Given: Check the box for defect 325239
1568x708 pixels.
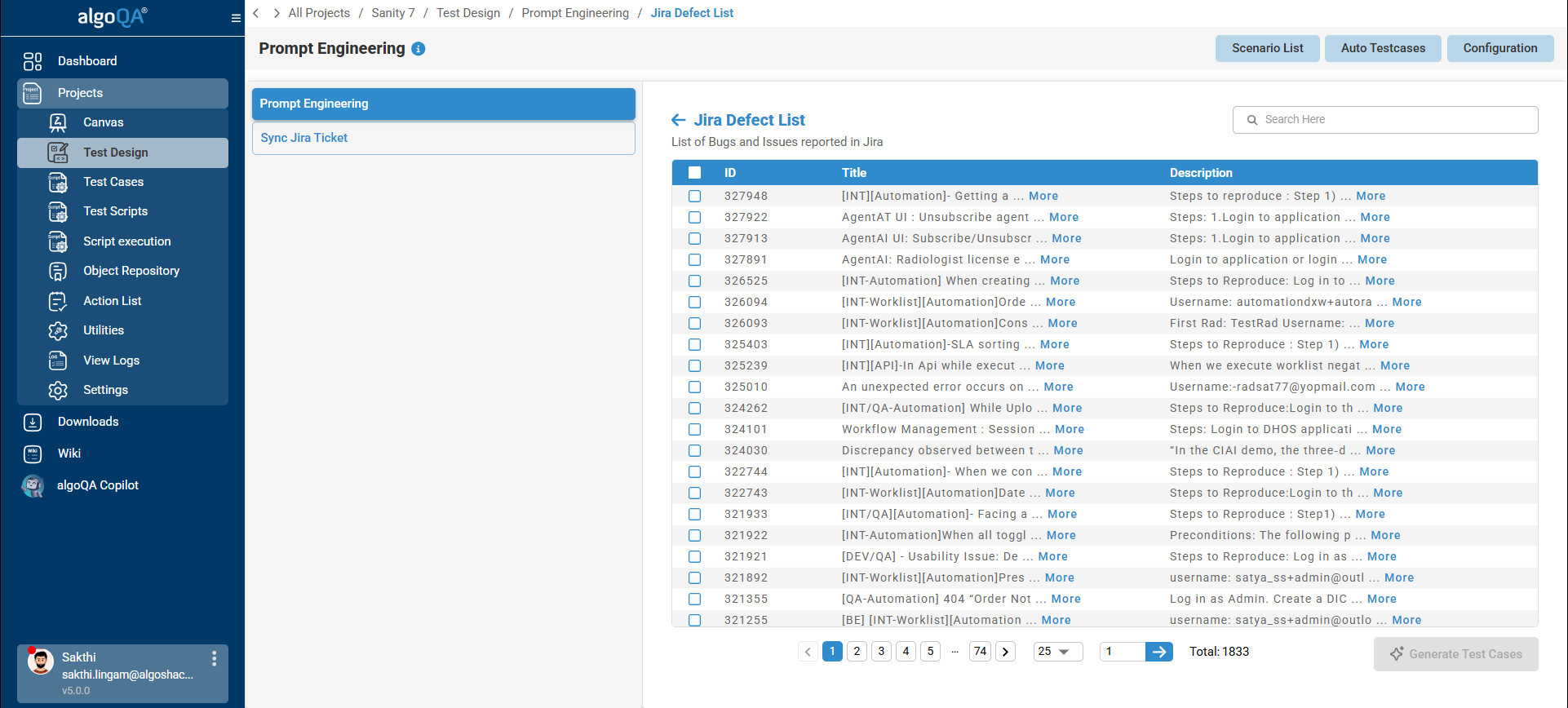Looking at the screenshot, I should point(695,366).
